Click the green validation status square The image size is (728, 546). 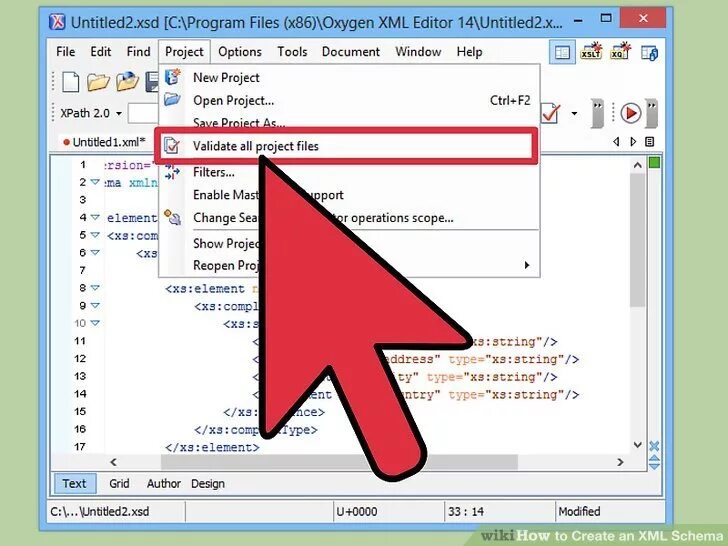coord(654,162)
